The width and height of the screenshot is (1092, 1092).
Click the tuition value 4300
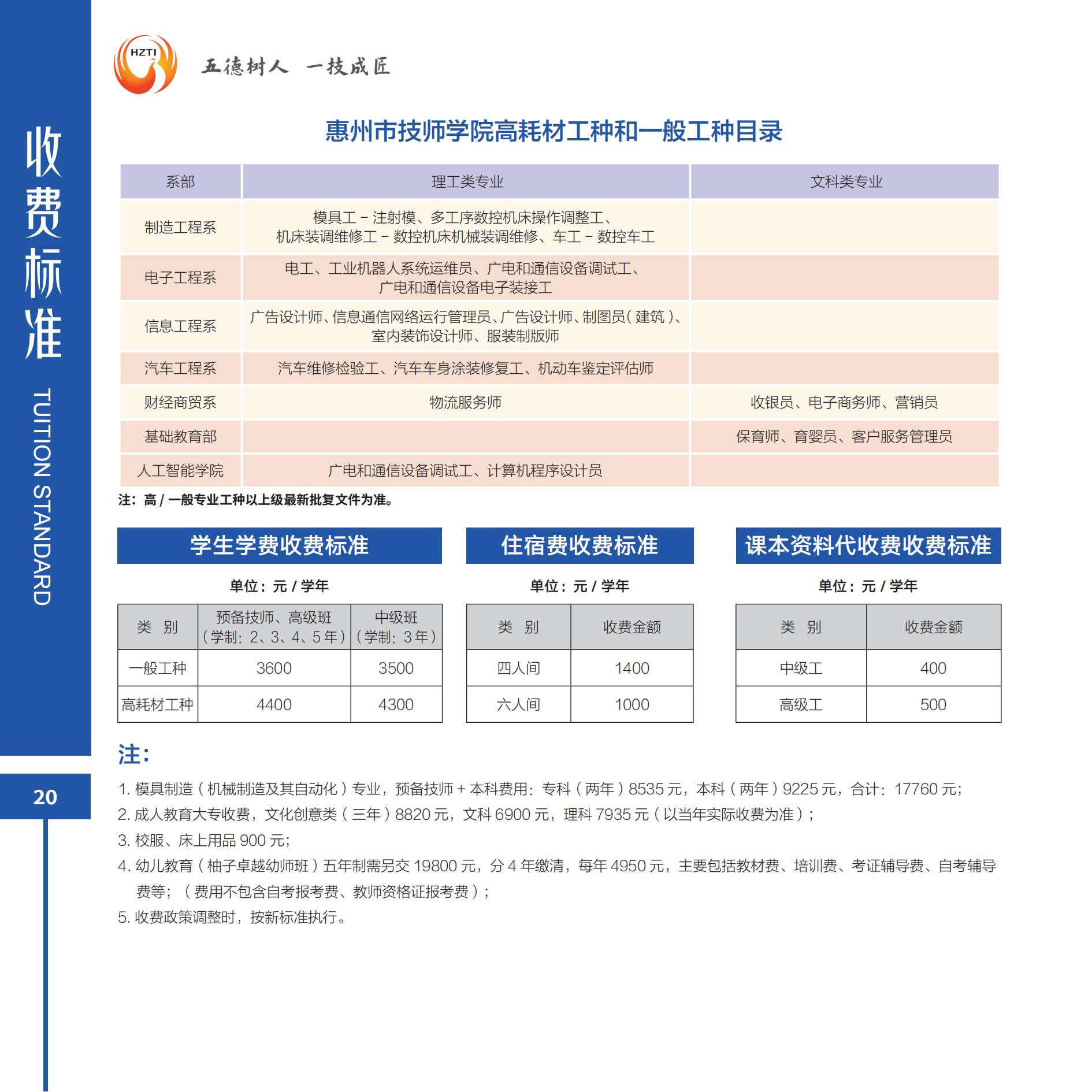(x=396, y=705)
